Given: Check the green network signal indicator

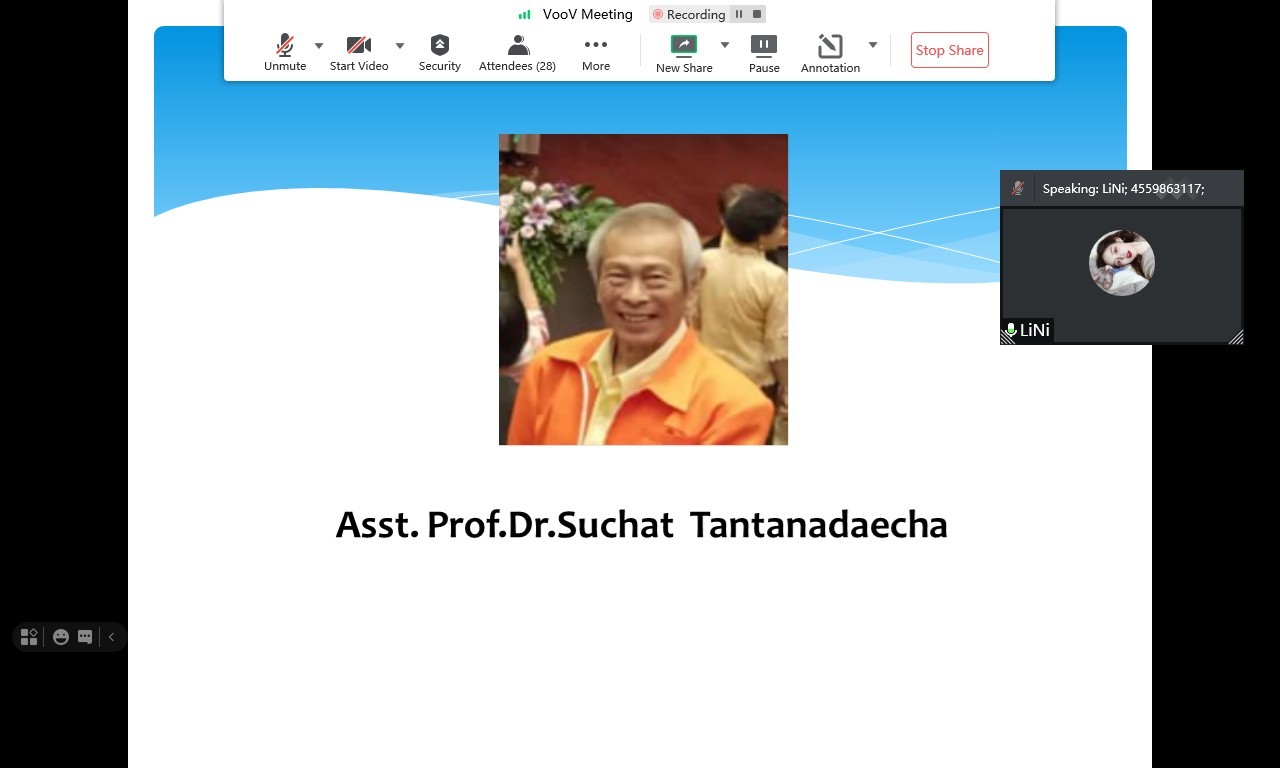Looking at the screenshot, I should (525, 15).
